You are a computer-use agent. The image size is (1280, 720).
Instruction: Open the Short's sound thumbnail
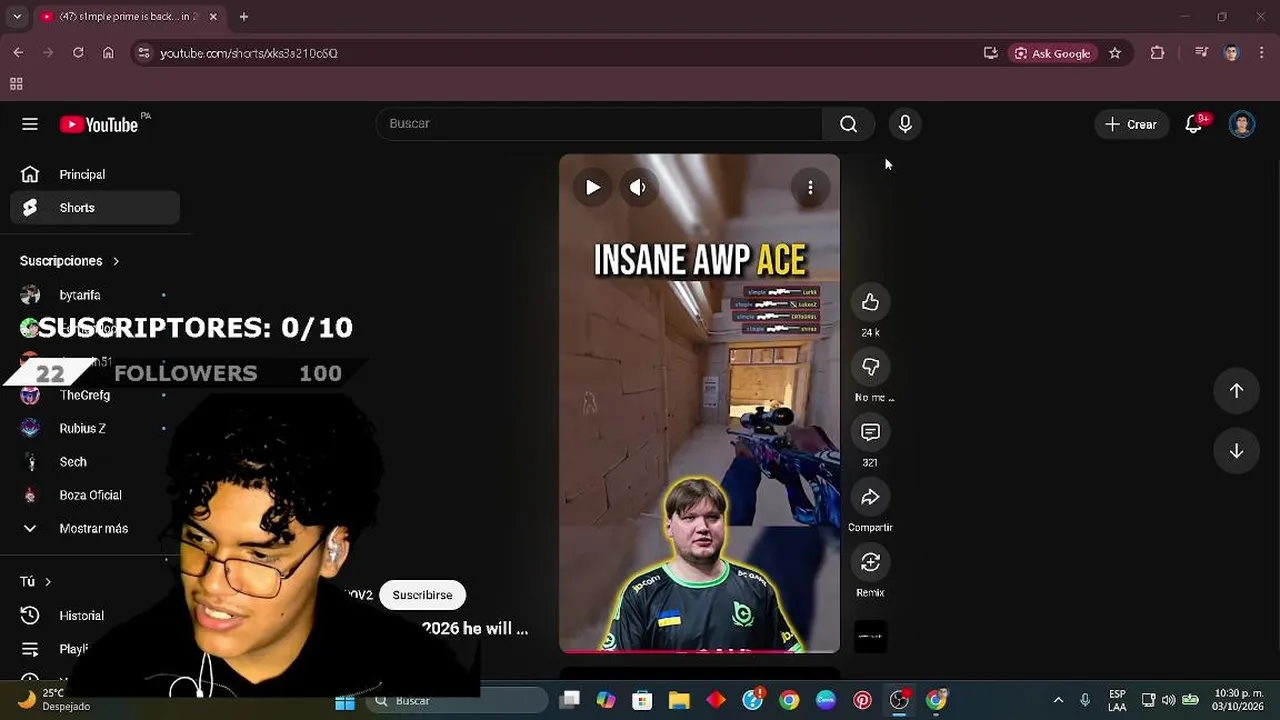(x=870, y=636)
